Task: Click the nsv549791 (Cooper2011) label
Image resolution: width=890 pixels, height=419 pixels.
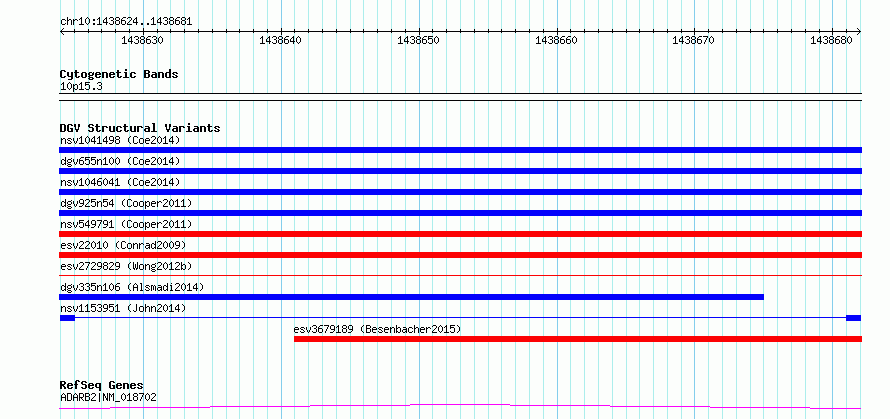Action: (126, 224)
